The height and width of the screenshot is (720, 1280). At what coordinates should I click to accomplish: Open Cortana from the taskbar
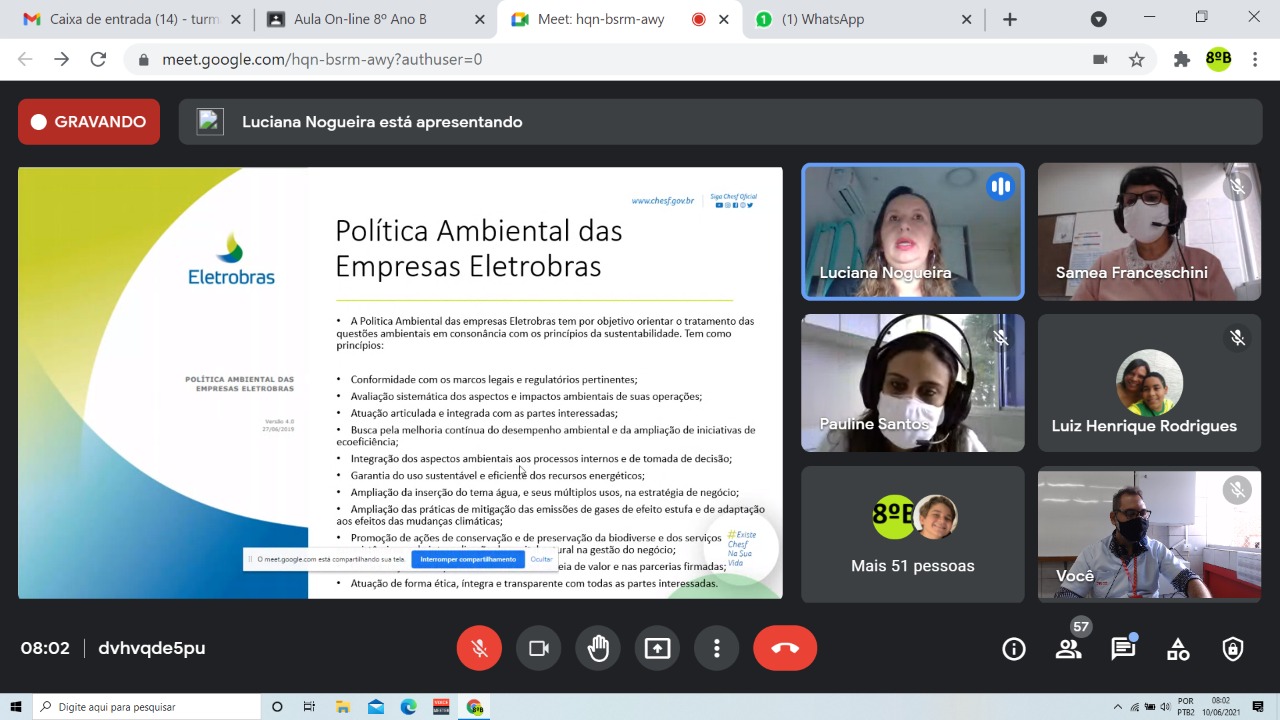277,707
